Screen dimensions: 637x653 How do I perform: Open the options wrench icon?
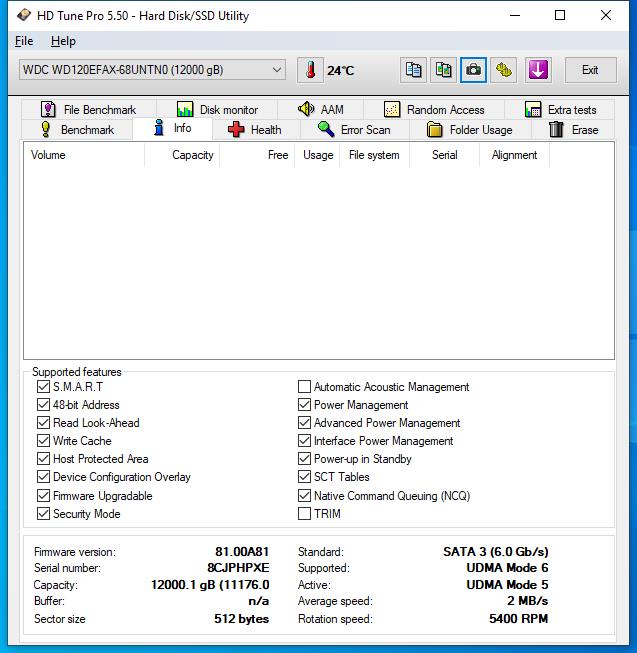504,70
